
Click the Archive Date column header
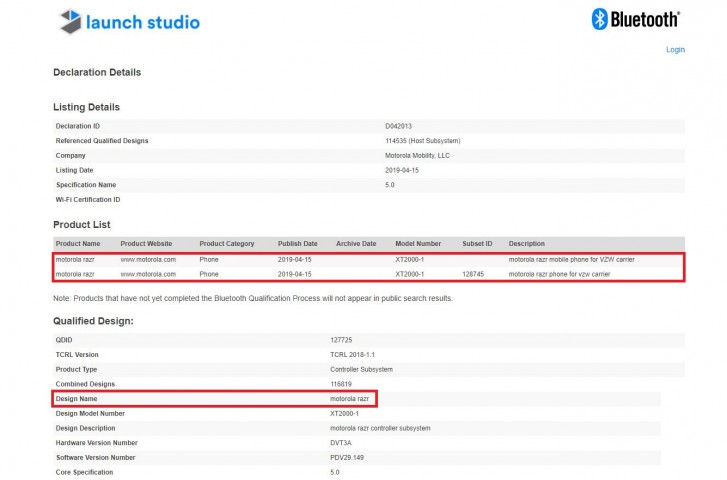[x=356, y=243]
